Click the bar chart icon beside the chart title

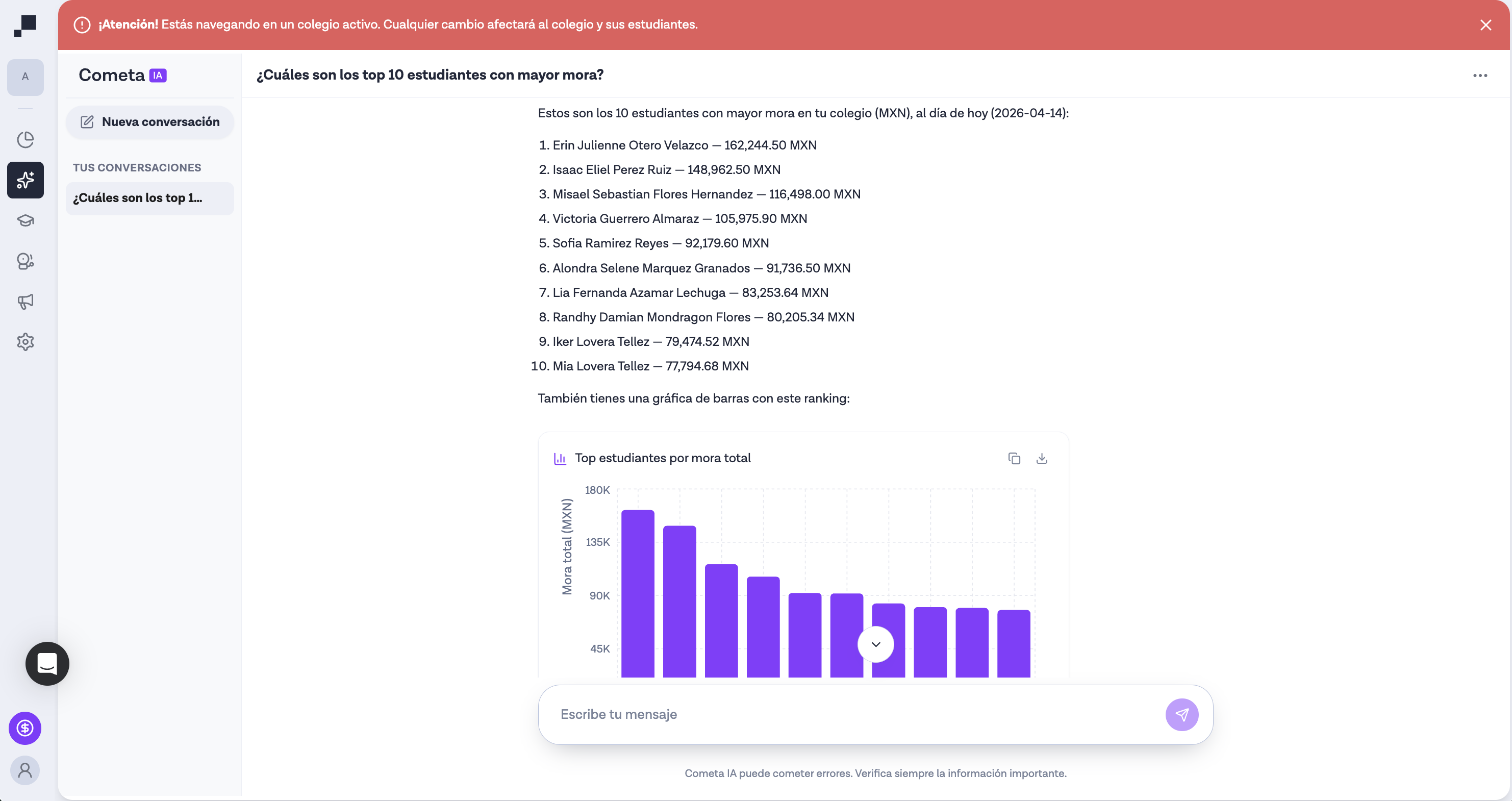560,458
